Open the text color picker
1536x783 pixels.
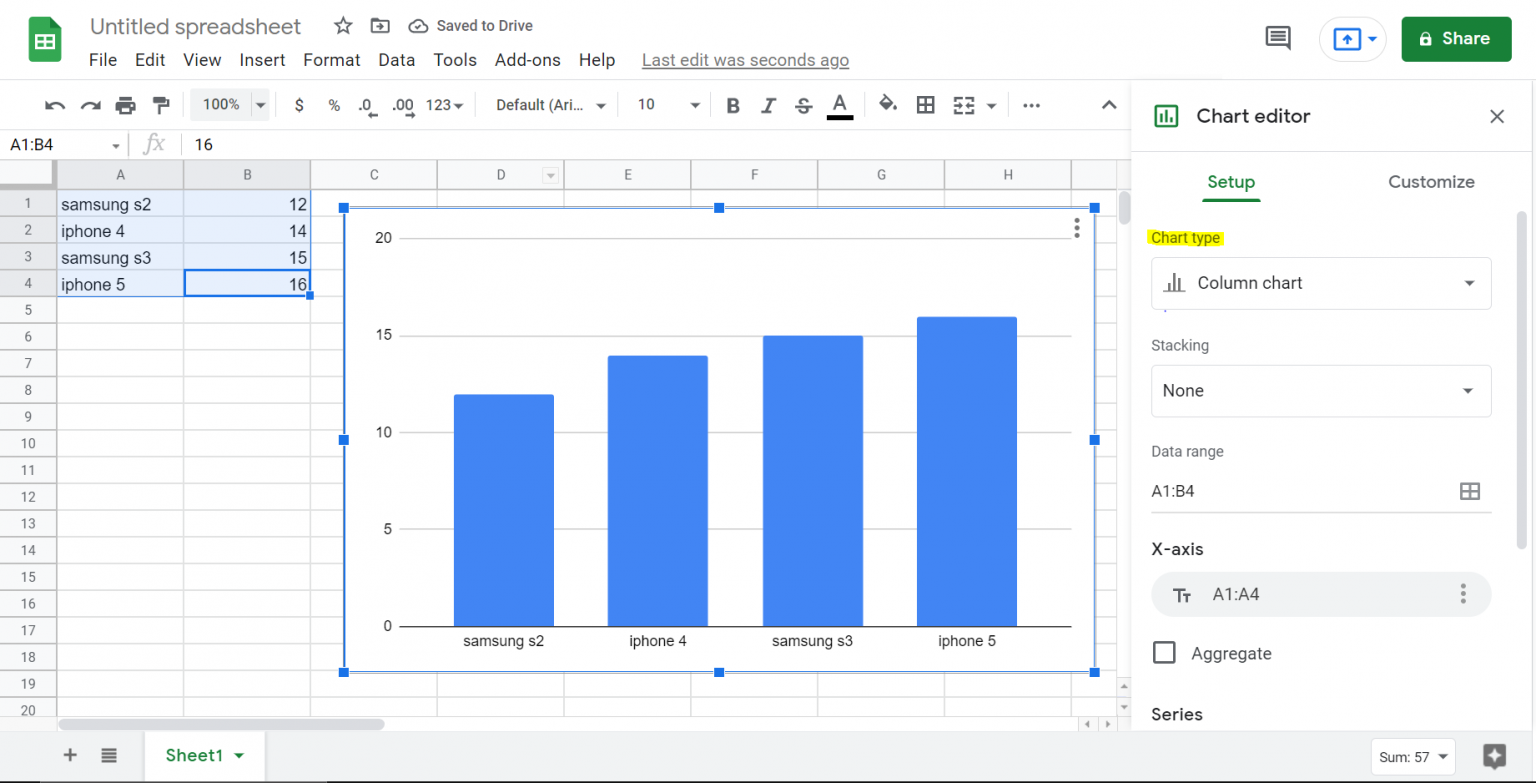tap(840, 105)
